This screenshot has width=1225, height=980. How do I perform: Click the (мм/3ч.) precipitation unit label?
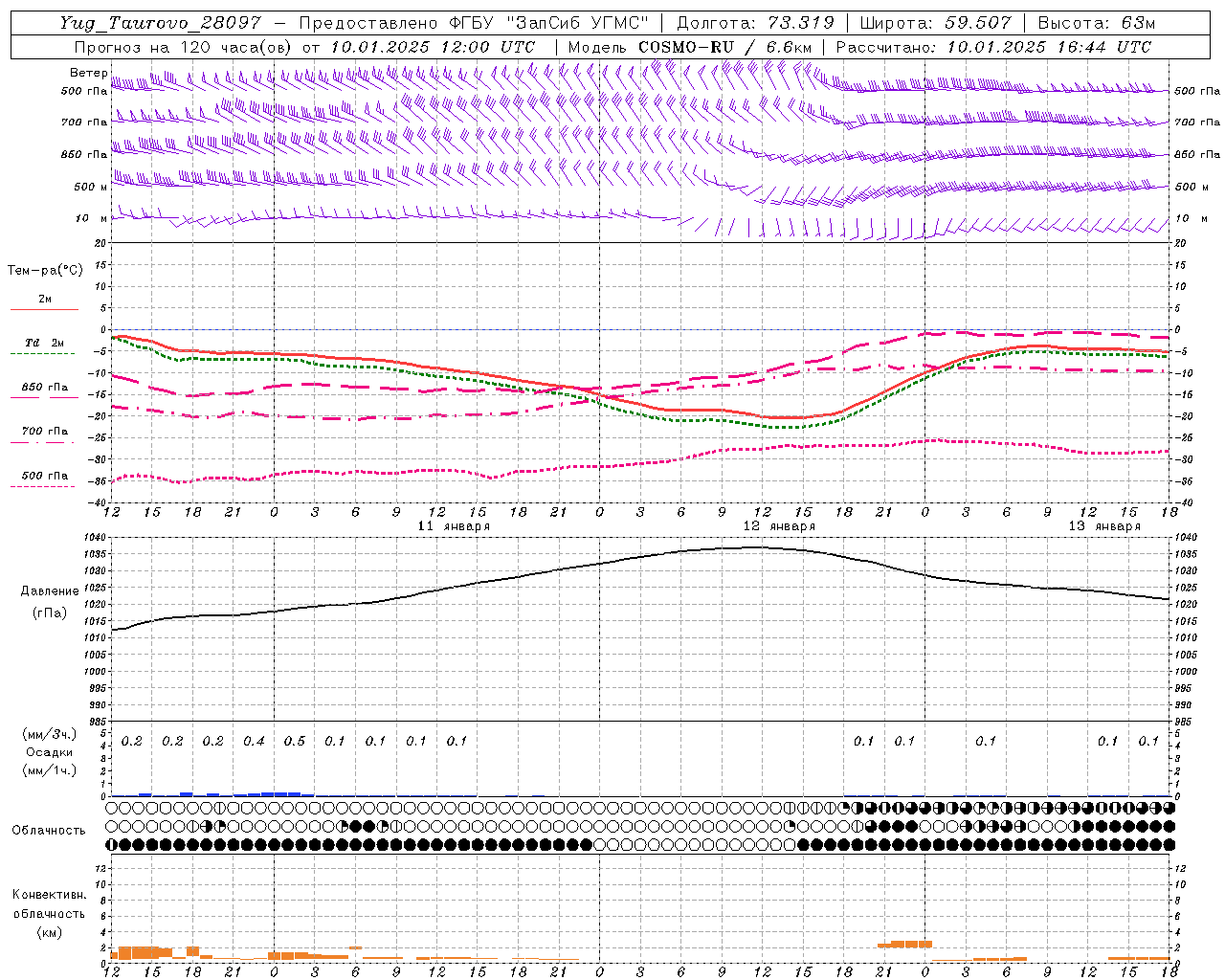[x=50, y=734]
